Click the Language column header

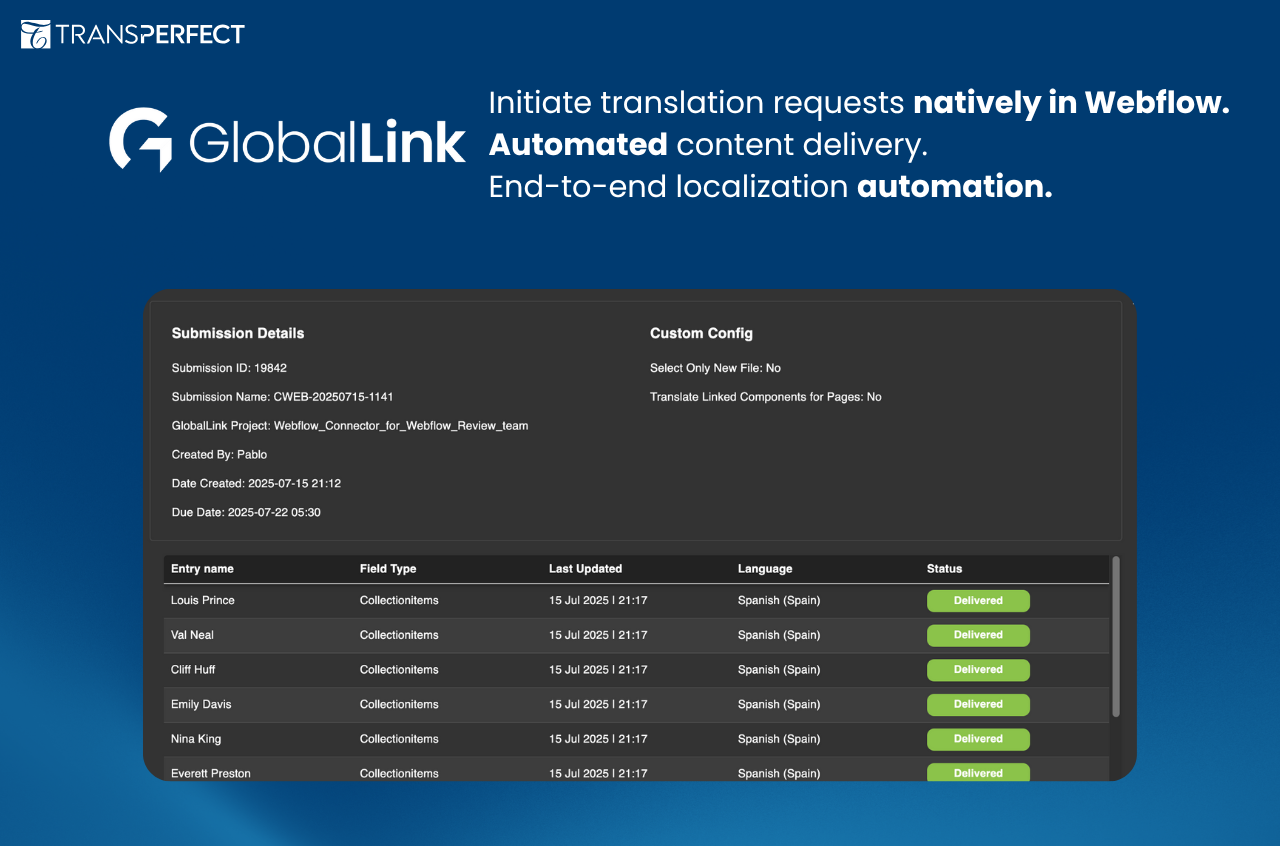[x=765, y=569]
